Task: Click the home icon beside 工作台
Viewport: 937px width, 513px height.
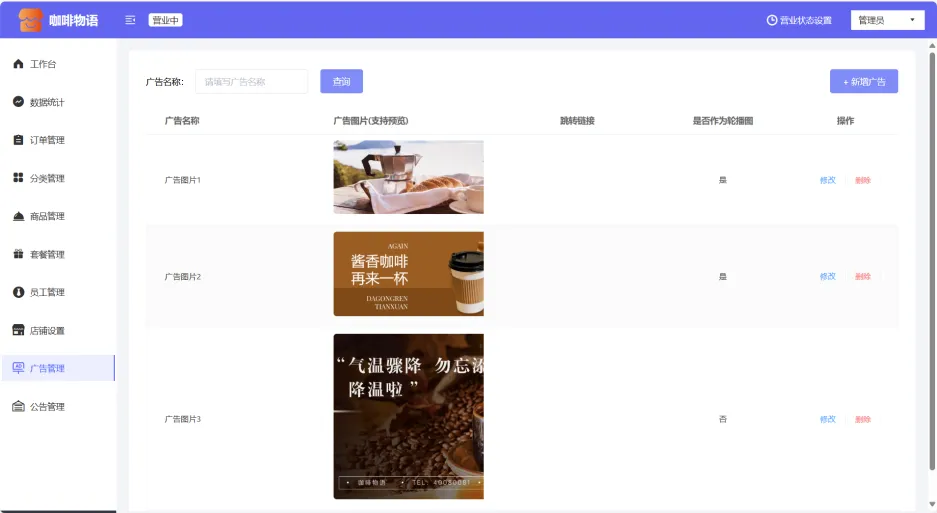Action: click(18, 64)
